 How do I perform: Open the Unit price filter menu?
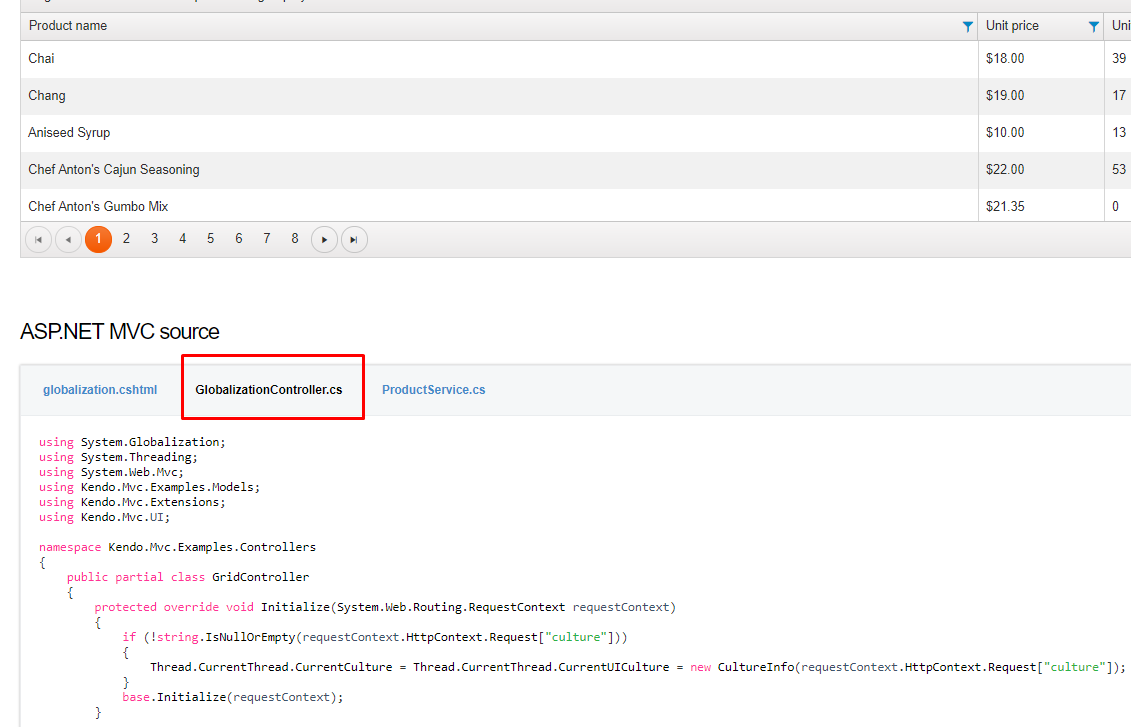tap(1092, 25)
